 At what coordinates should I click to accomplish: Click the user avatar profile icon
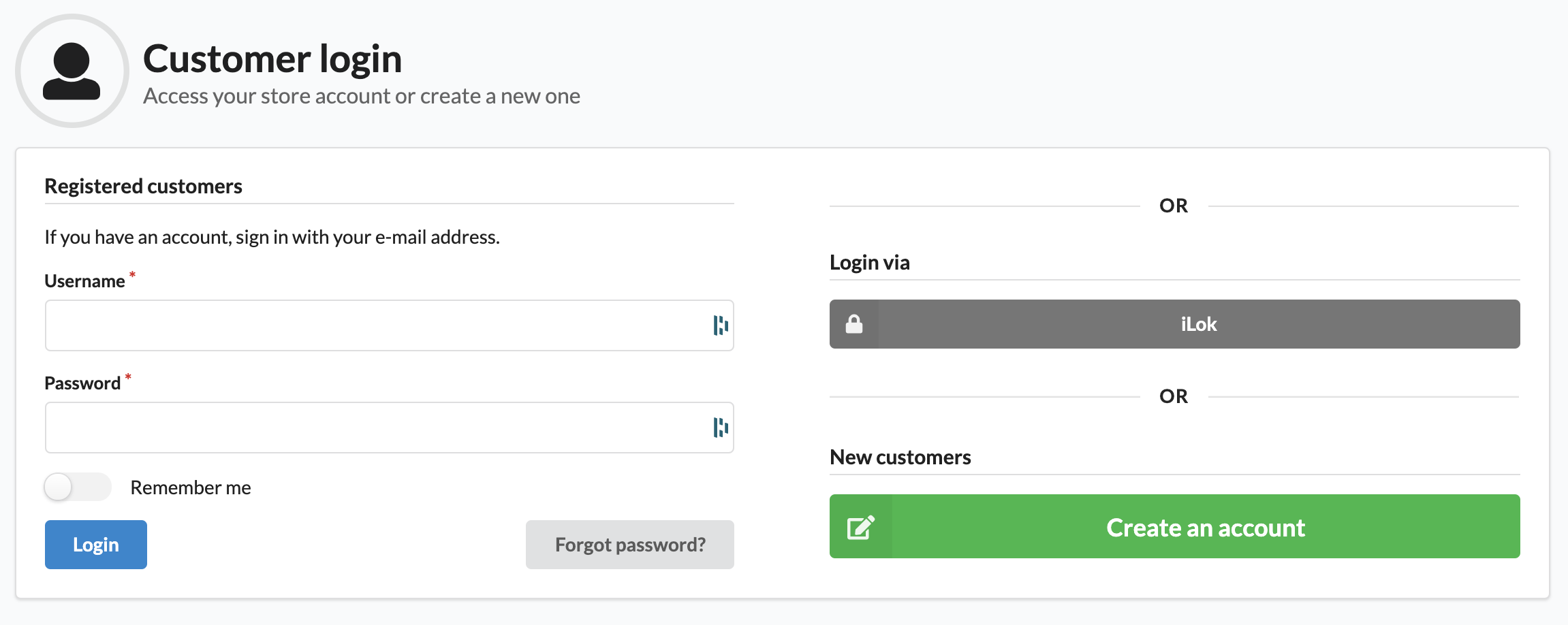[72, 71]
